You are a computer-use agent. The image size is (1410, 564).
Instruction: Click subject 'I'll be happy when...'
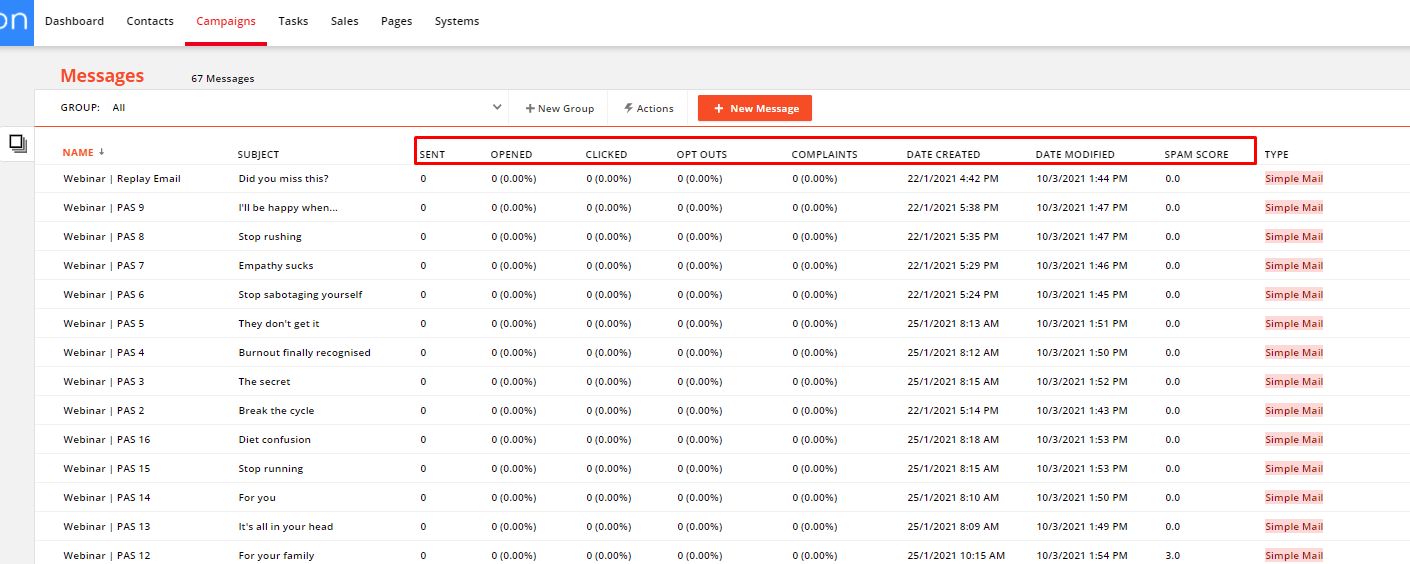pos(288,208)
